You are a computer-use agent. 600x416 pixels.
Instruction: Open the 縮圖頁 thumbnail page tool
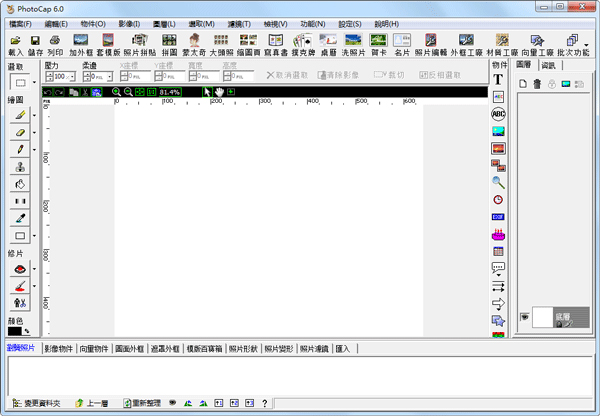coord(248,45)
